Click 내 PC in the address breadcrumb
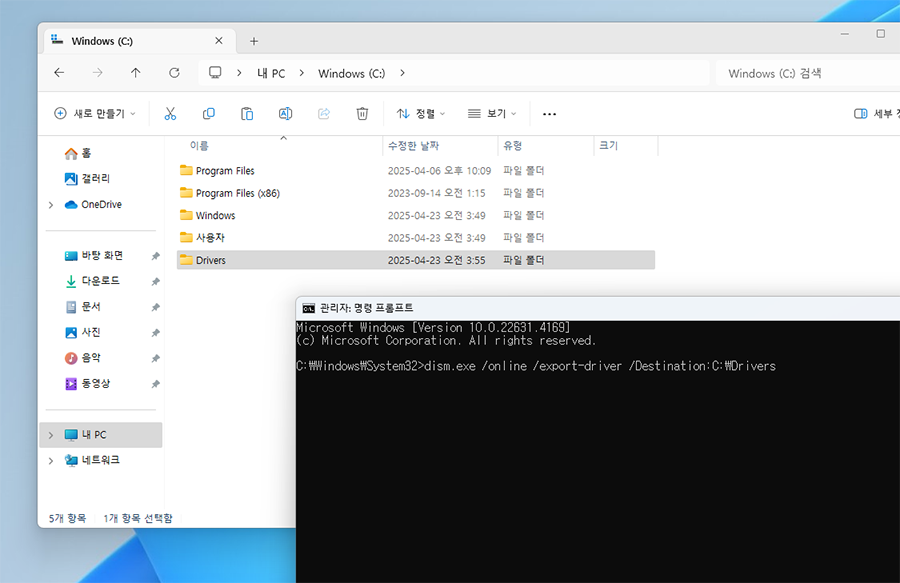Viewport: 900px width, 583px height. tap(271, 73)
